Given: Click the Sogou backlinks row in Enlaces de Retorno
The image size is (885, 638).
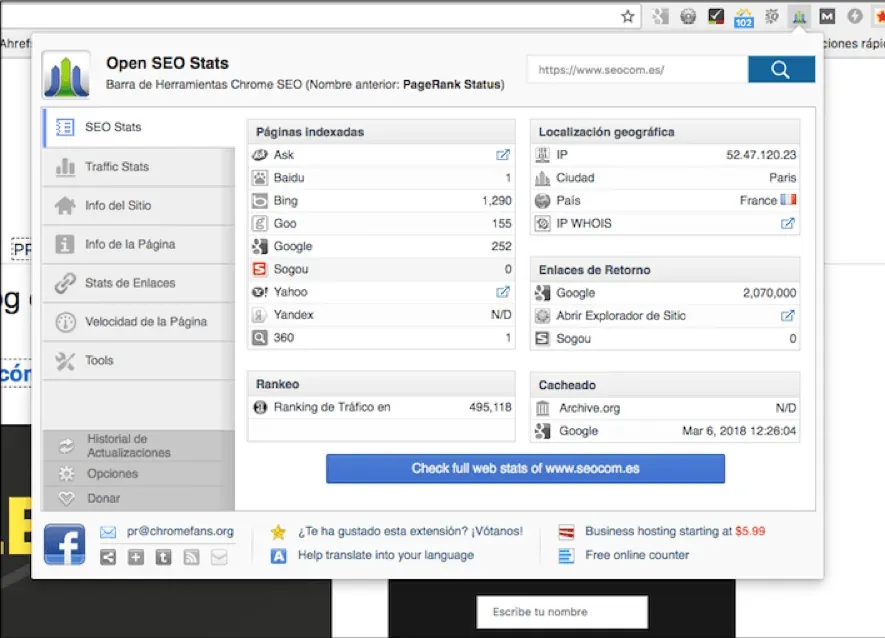Looking at the screenshot, I should point(665,339).
